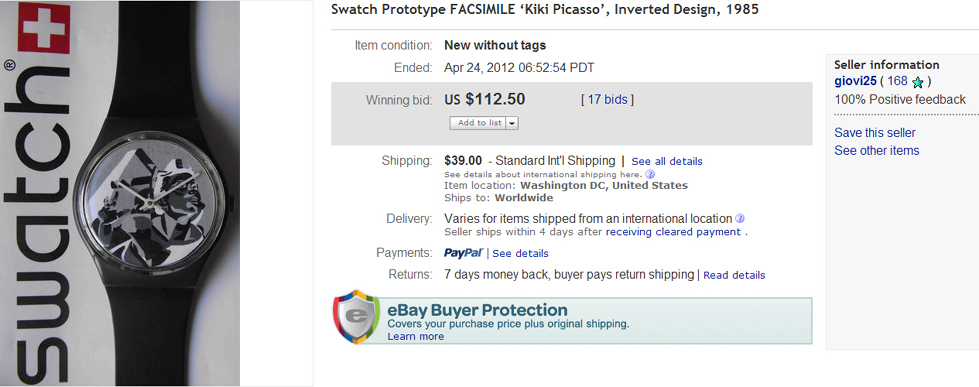The width and height of the screenshot is (979, 387).
Task: Click Save this seller
Action: [875, 132]
